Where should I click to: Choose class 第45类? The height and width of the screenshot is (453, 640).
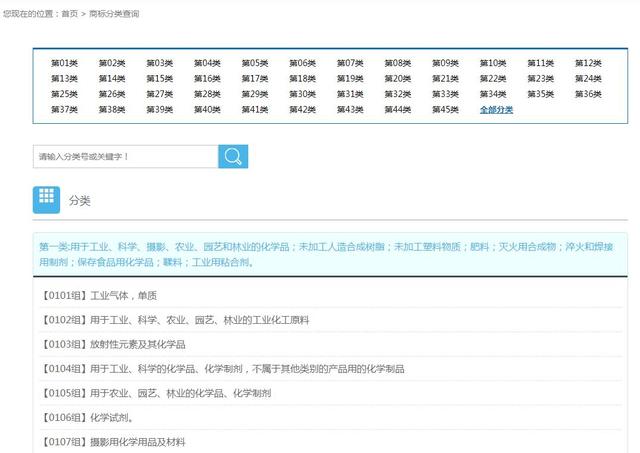pos(445,109)
